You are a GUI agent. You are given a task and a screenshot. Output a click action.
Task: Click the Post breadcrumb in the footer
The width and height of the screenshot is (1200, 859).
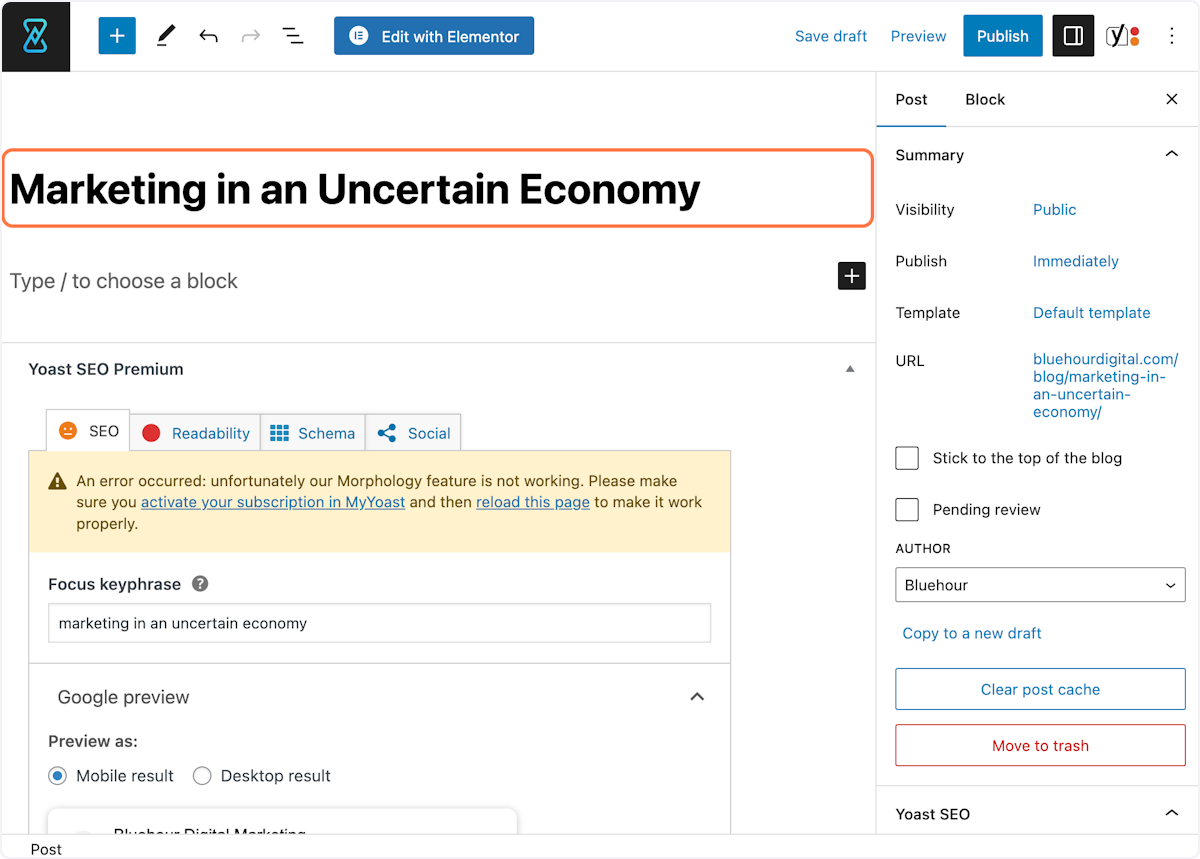(46, 849)
